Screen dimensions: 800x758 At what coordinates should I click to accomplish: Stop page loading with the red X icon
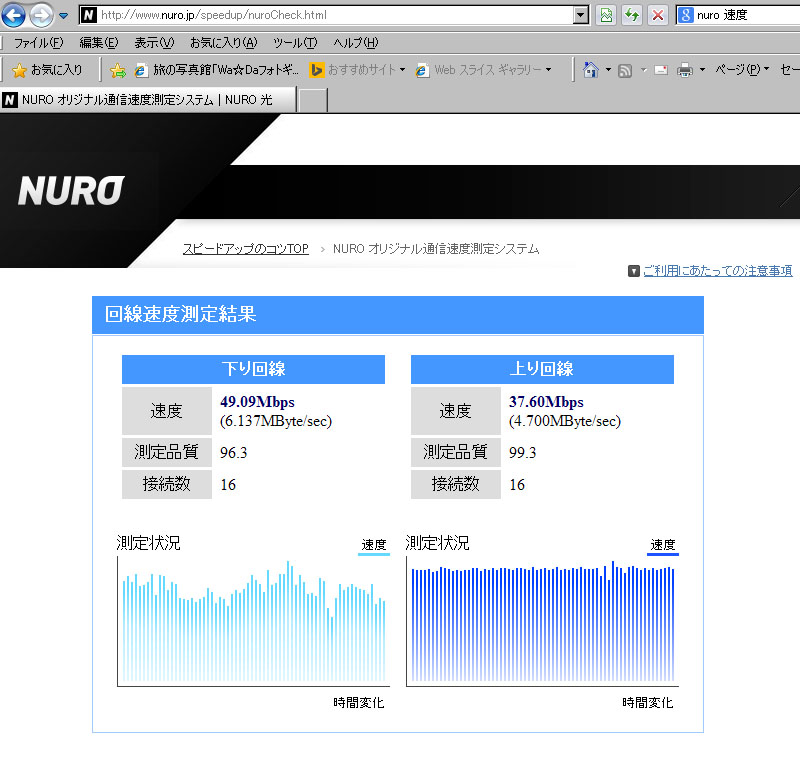[658, 15]
